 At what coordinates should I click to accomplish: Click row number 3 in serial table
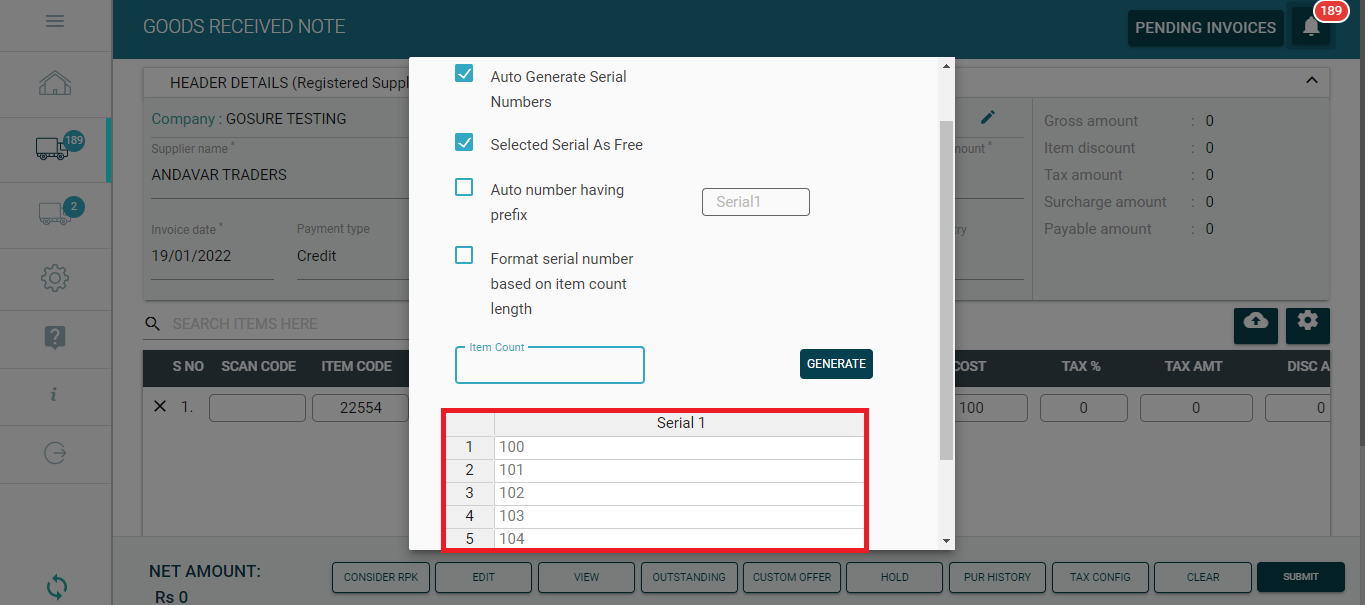pos(470,493)
